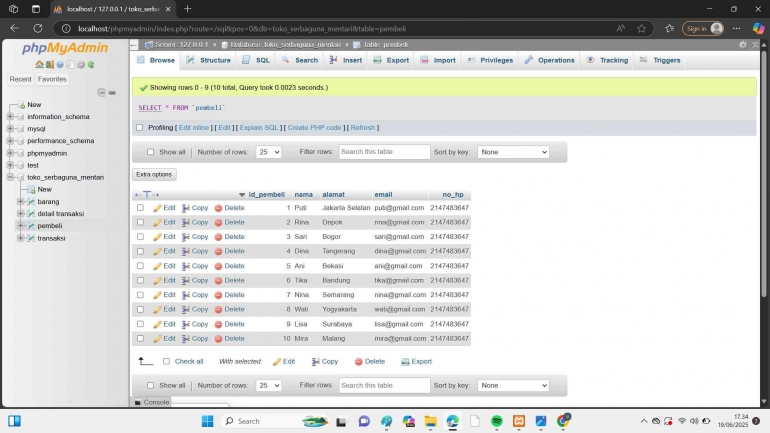Click the Console bar icon

138,403
